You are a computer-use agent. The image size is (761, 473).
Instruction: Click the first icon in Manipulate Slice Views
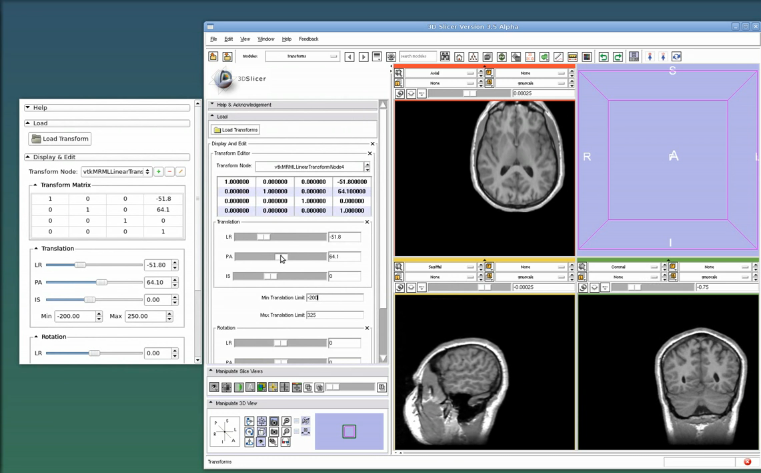click(214, 386)
